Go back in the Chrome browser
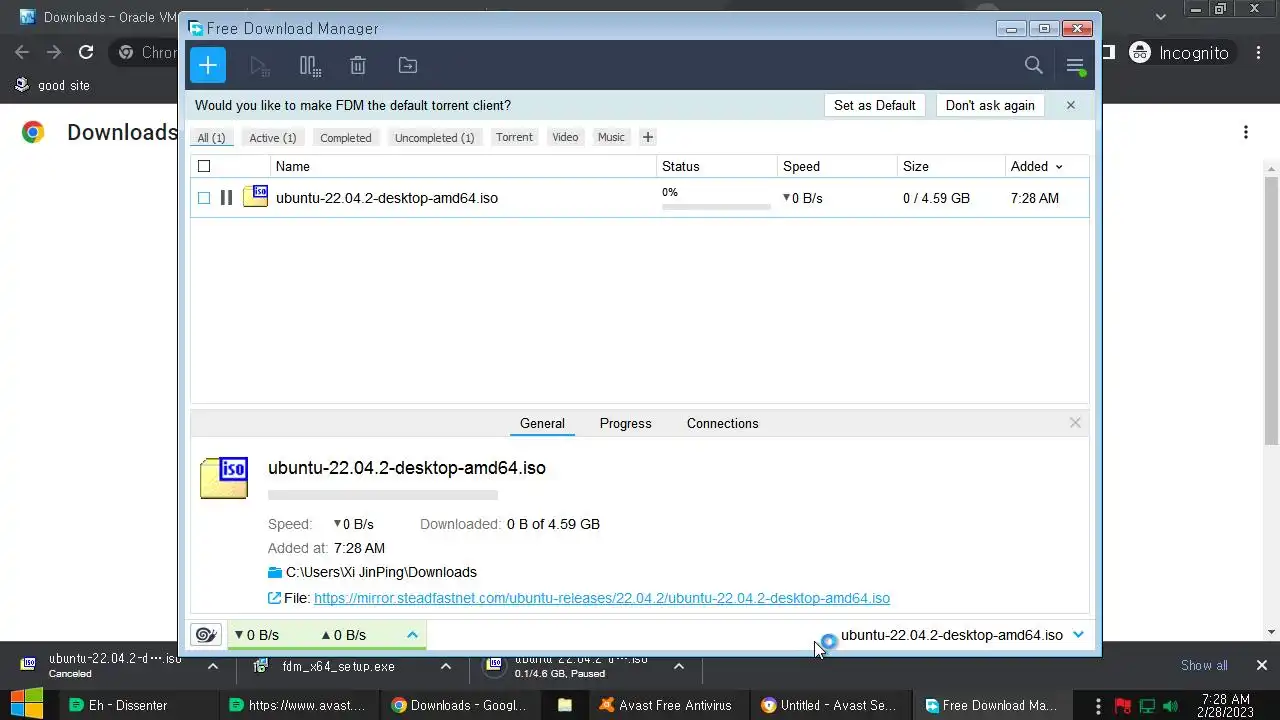 pyautogui.click(x=22, y=52)
